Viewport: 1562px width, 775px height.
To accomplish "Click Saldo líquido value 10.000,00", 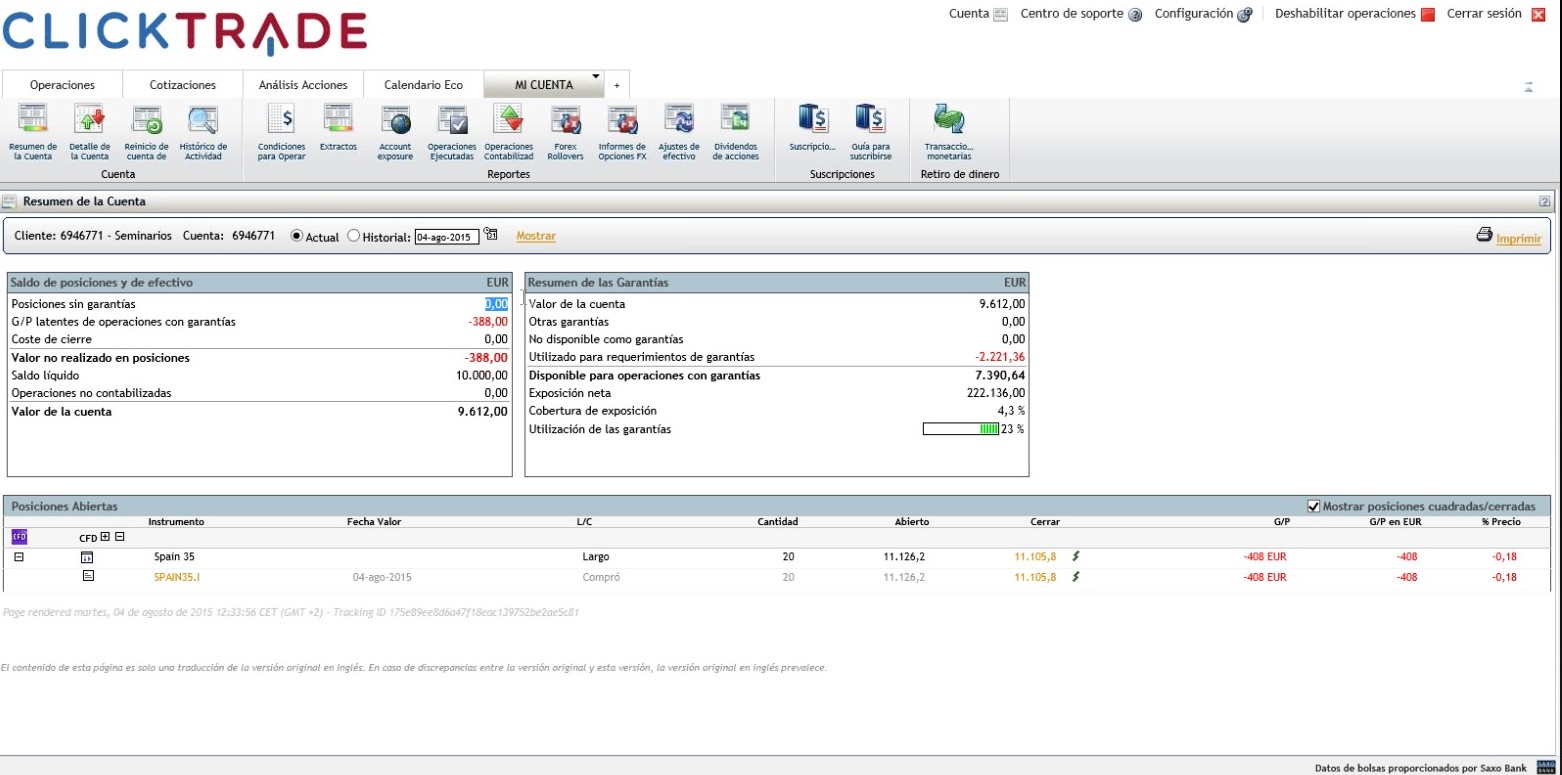I will click(x=482, y=375).
